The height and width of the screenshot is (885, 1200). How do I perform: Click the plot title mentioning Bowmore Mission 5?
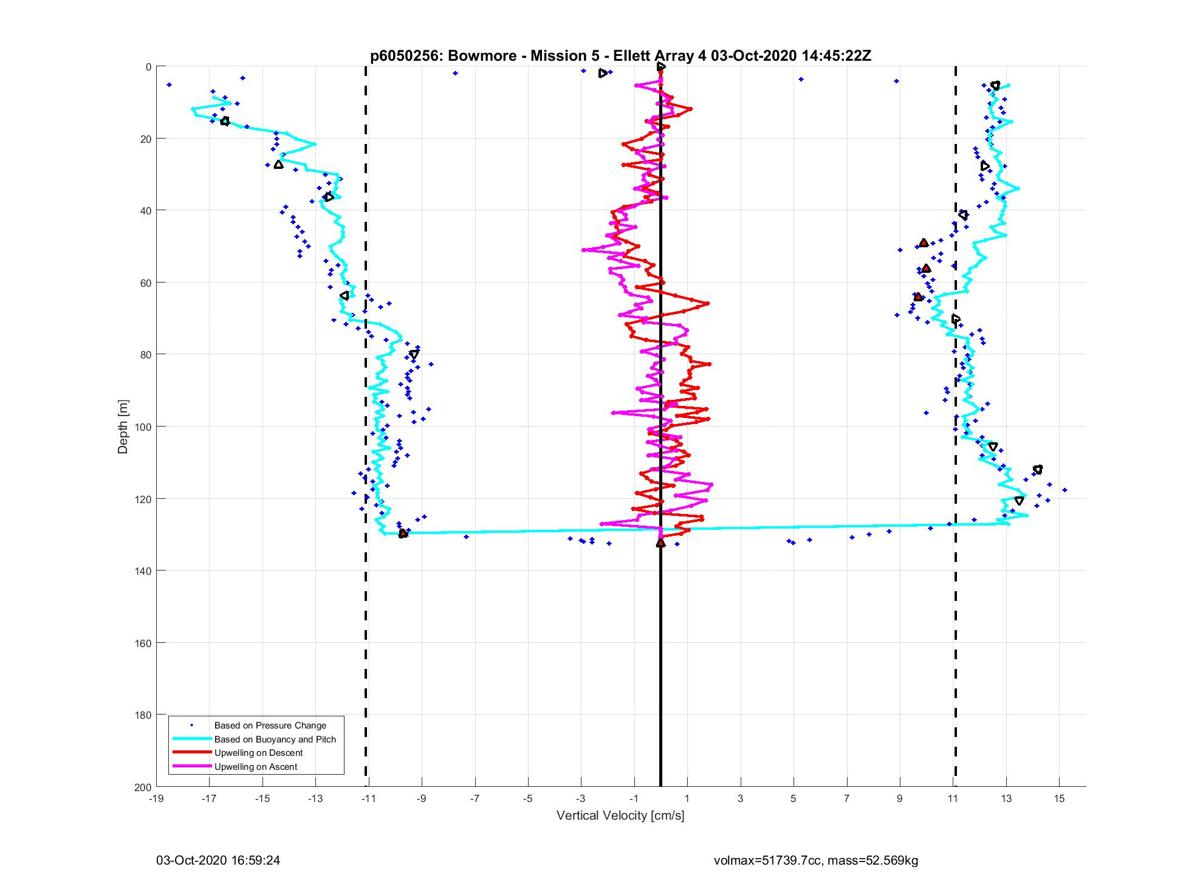pos(620,56)
